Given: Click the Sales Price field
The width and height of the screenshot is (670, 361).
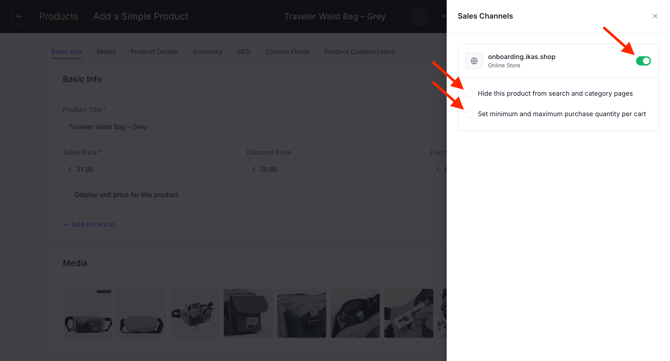Looking at the screenshot, I should tap(150, 170).
